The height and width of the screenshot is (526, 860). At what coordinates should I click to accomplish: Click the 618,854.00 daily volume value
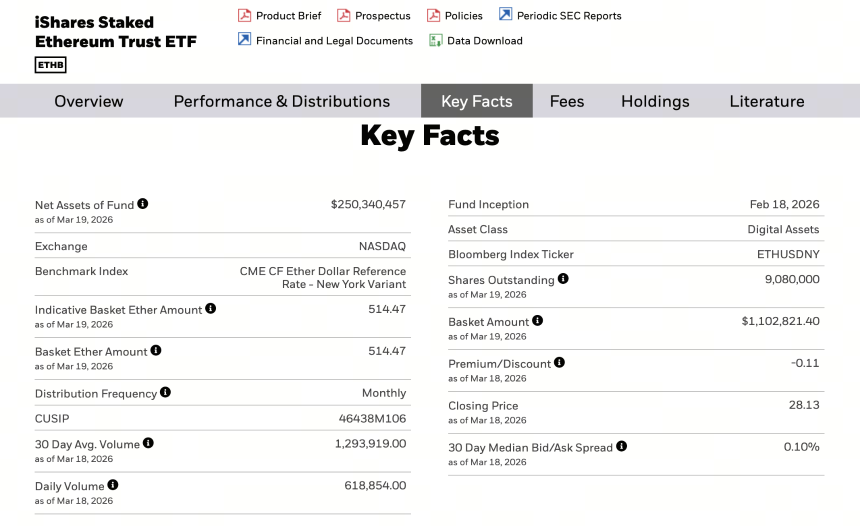[375, 485]
